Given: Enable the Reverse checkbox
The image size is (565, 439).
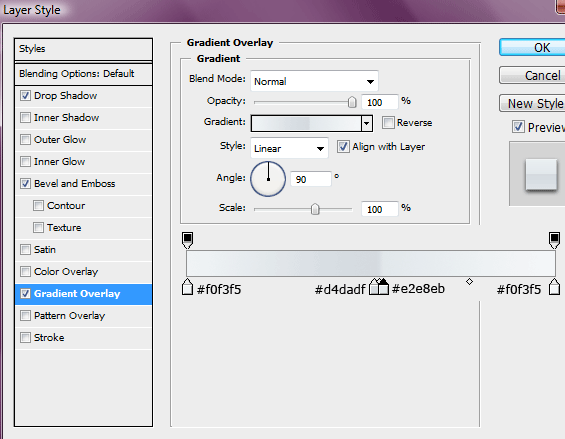Looking at the screenshot, I should [x=388, y=123].
